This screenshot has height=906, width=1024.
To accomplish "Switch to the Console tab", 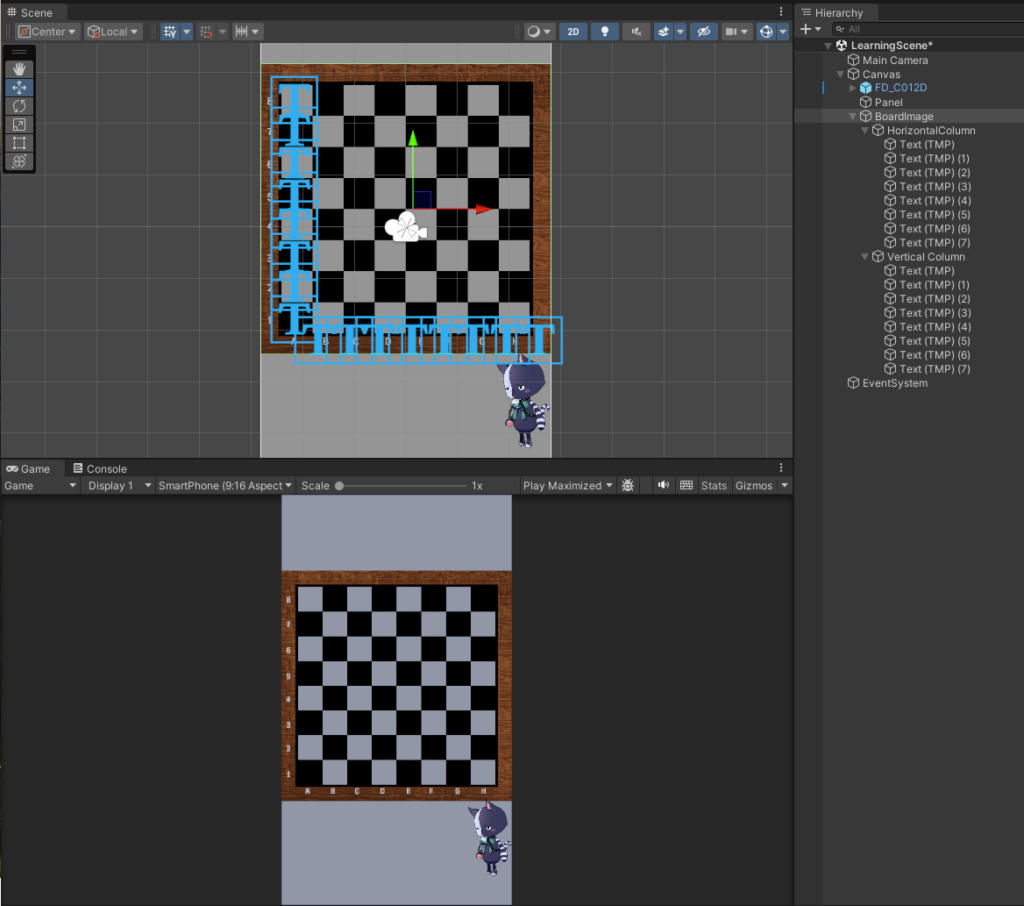I will [x=100, y=469].
